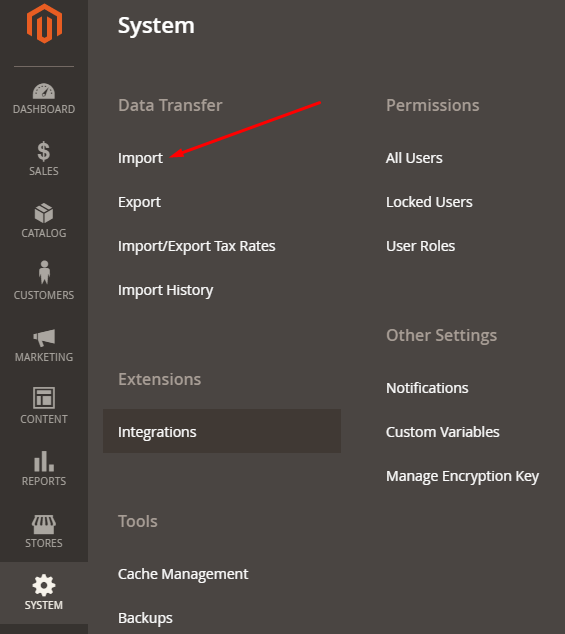Click the Data Transfer section heading
Viewport: 565px width, 634px height.
170,105
